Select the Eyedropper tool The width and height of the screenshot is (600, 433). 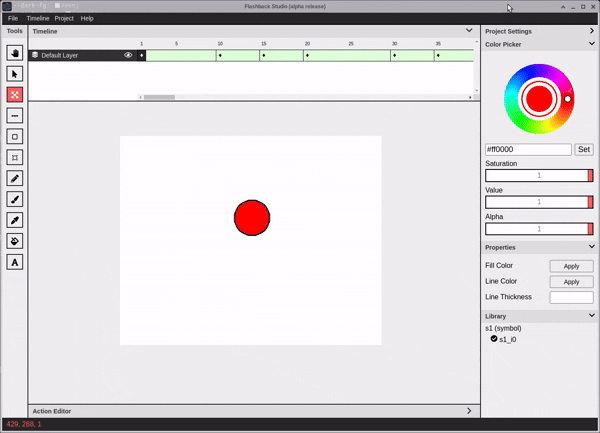pyautogui.click(x=15, y=220)
